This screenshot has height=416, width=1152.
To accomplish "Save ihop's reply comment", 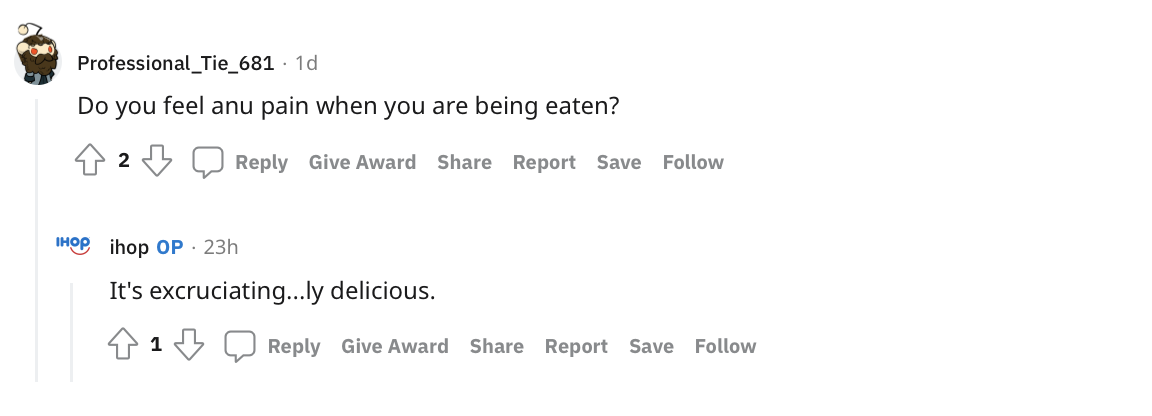I will click(651, 346).
